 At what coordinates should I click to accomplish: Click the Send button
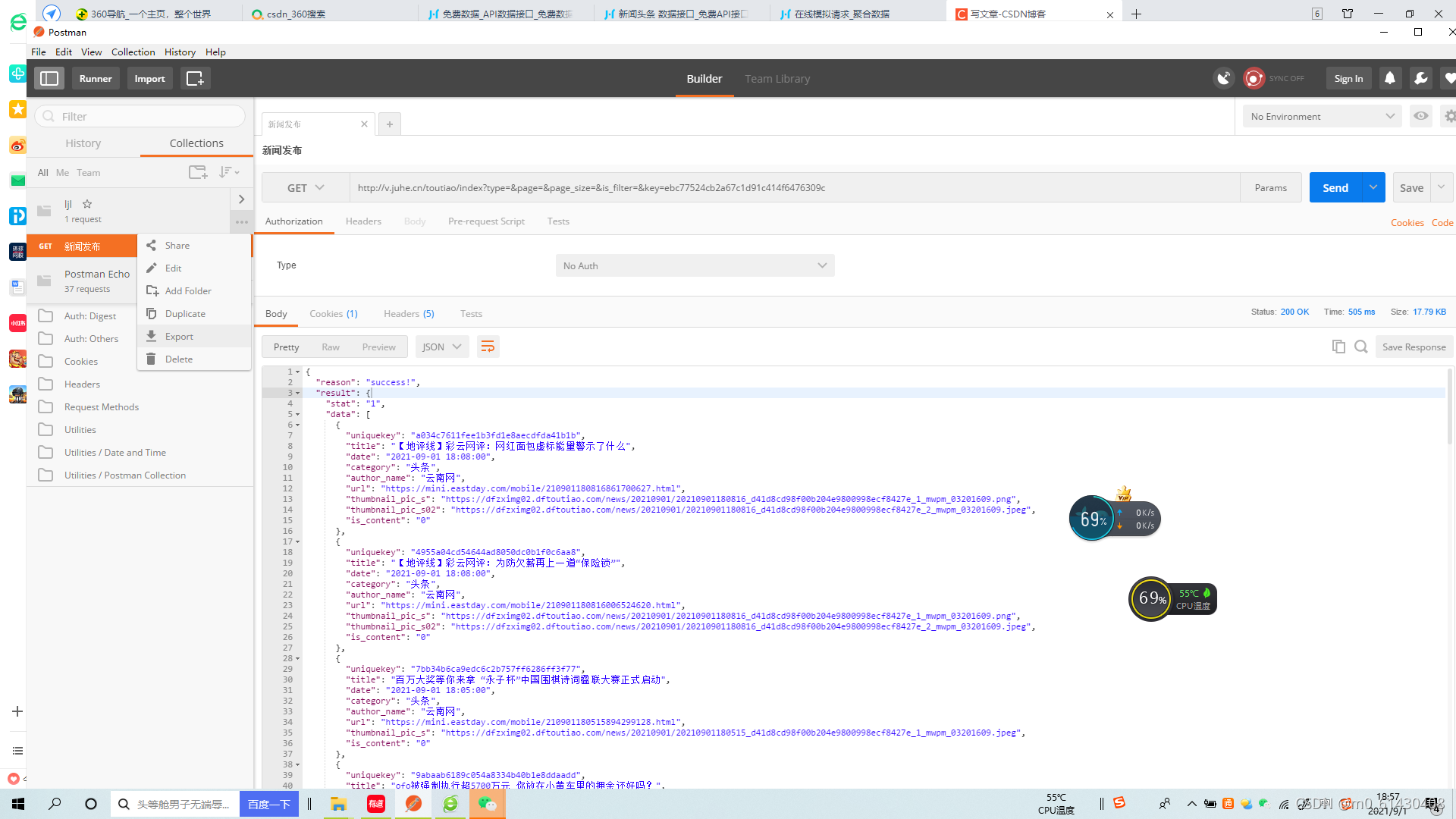pyautogui.click(x=1335, y=187)
